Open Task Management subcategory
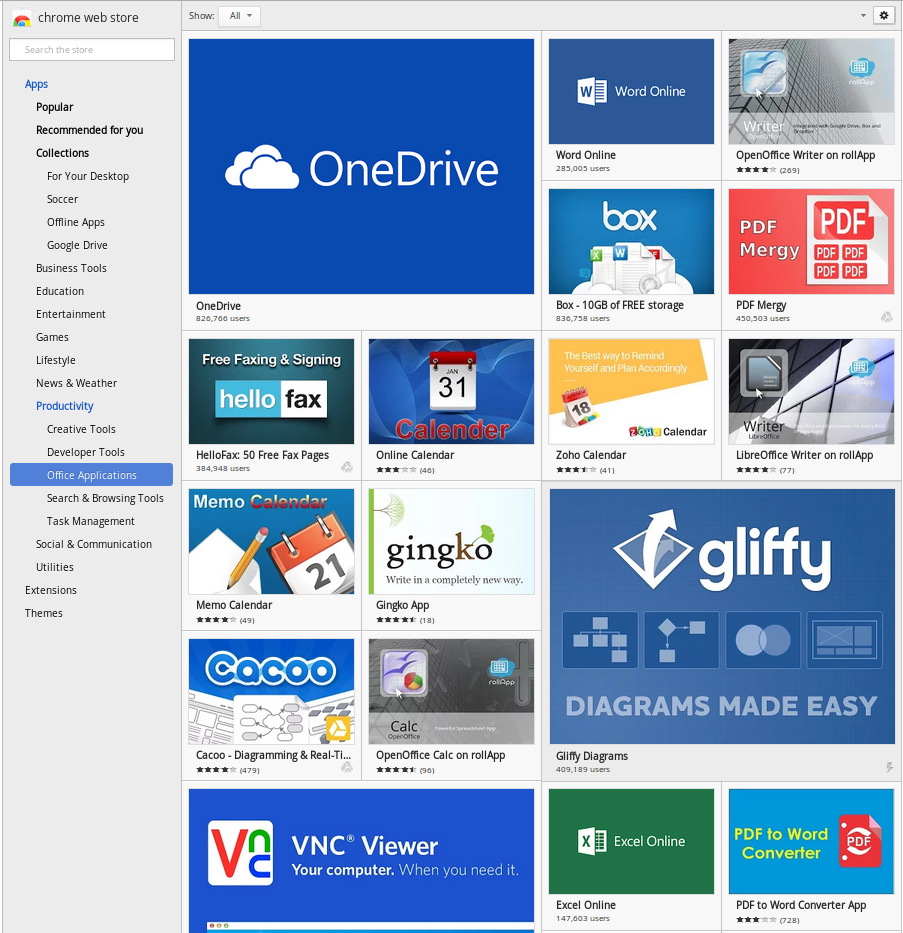This screenshot has width=903, height=933. tap(90, 521)
